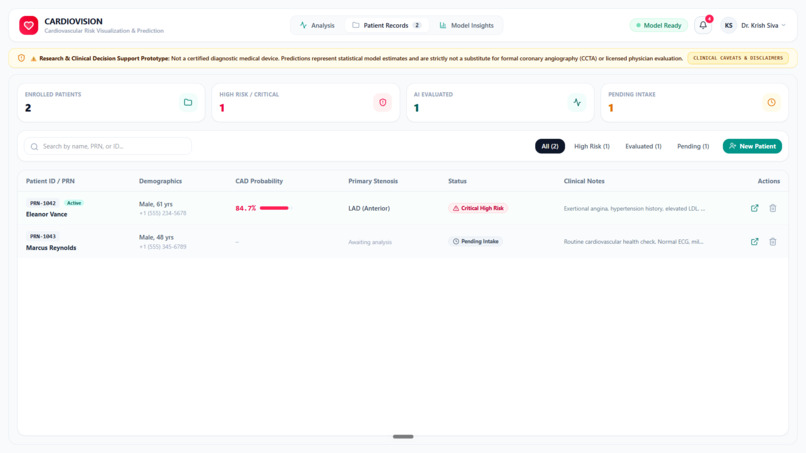Click the New Patient button

tap(752, 146)
